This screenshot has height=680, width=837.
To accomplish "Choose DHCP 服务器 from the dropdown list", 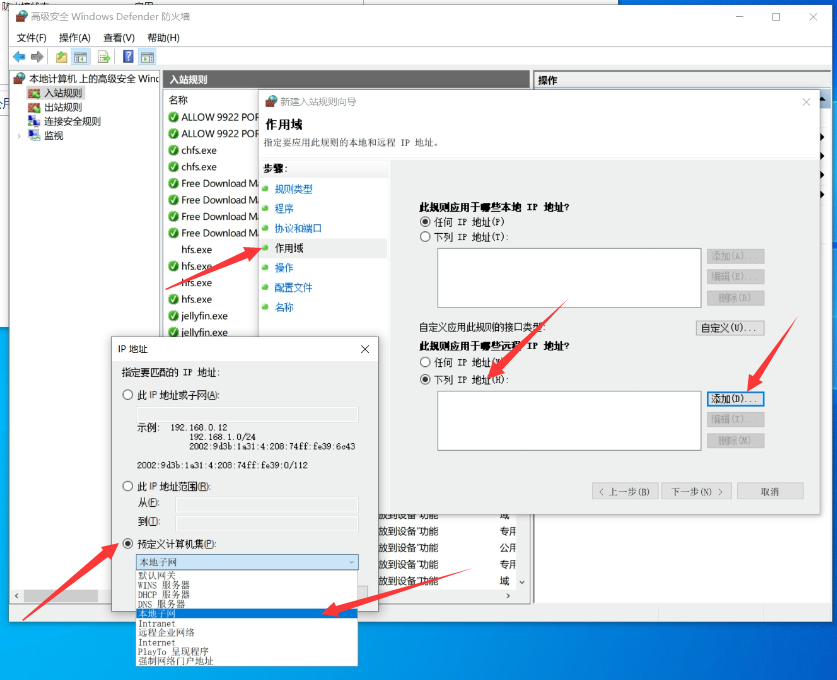I will pyautogui.click(x=247, y=595).
